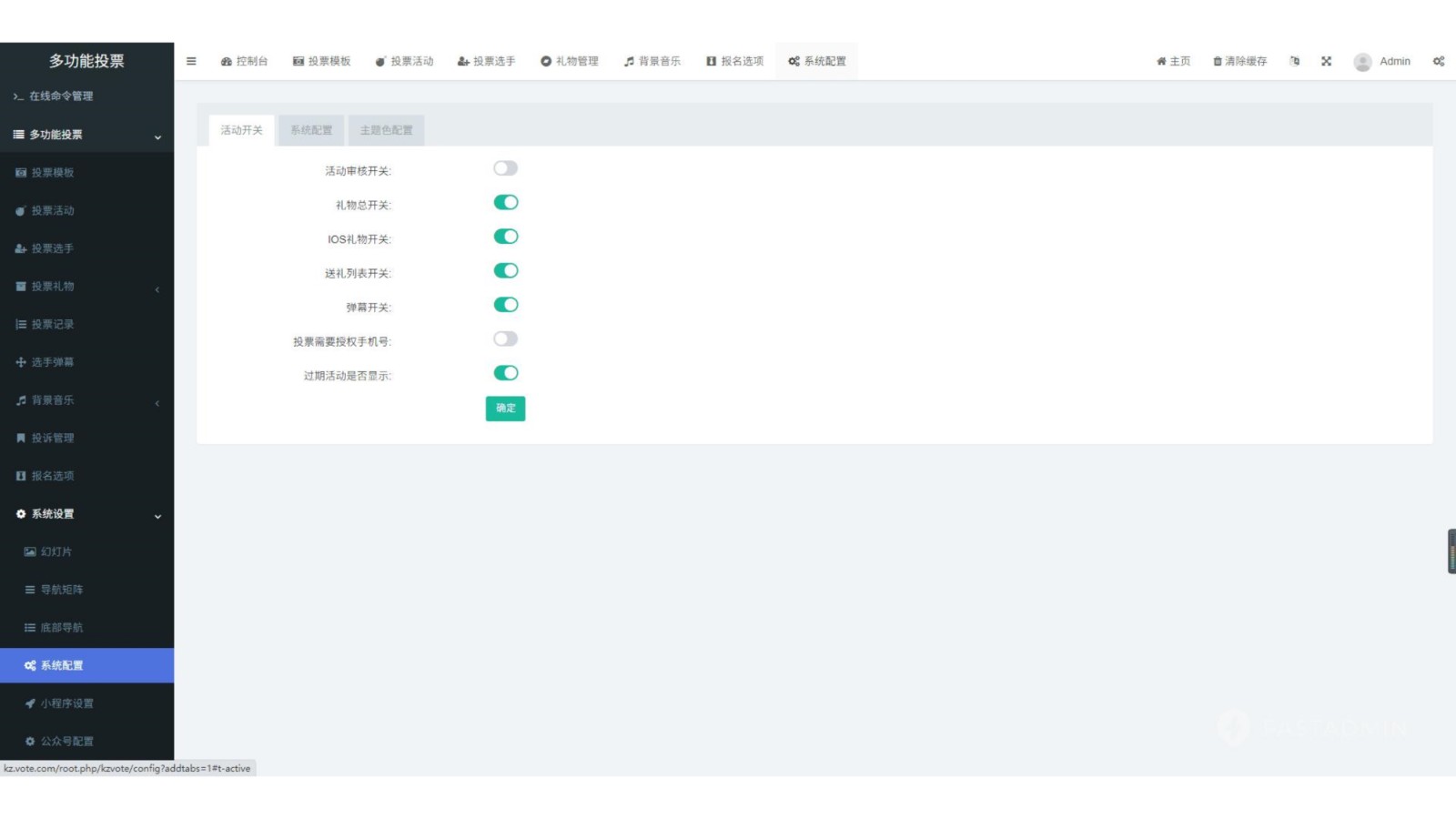1456x819 pixels.
Task: Open 报名选项 in top navigation
Action: [x=734, y=61]
